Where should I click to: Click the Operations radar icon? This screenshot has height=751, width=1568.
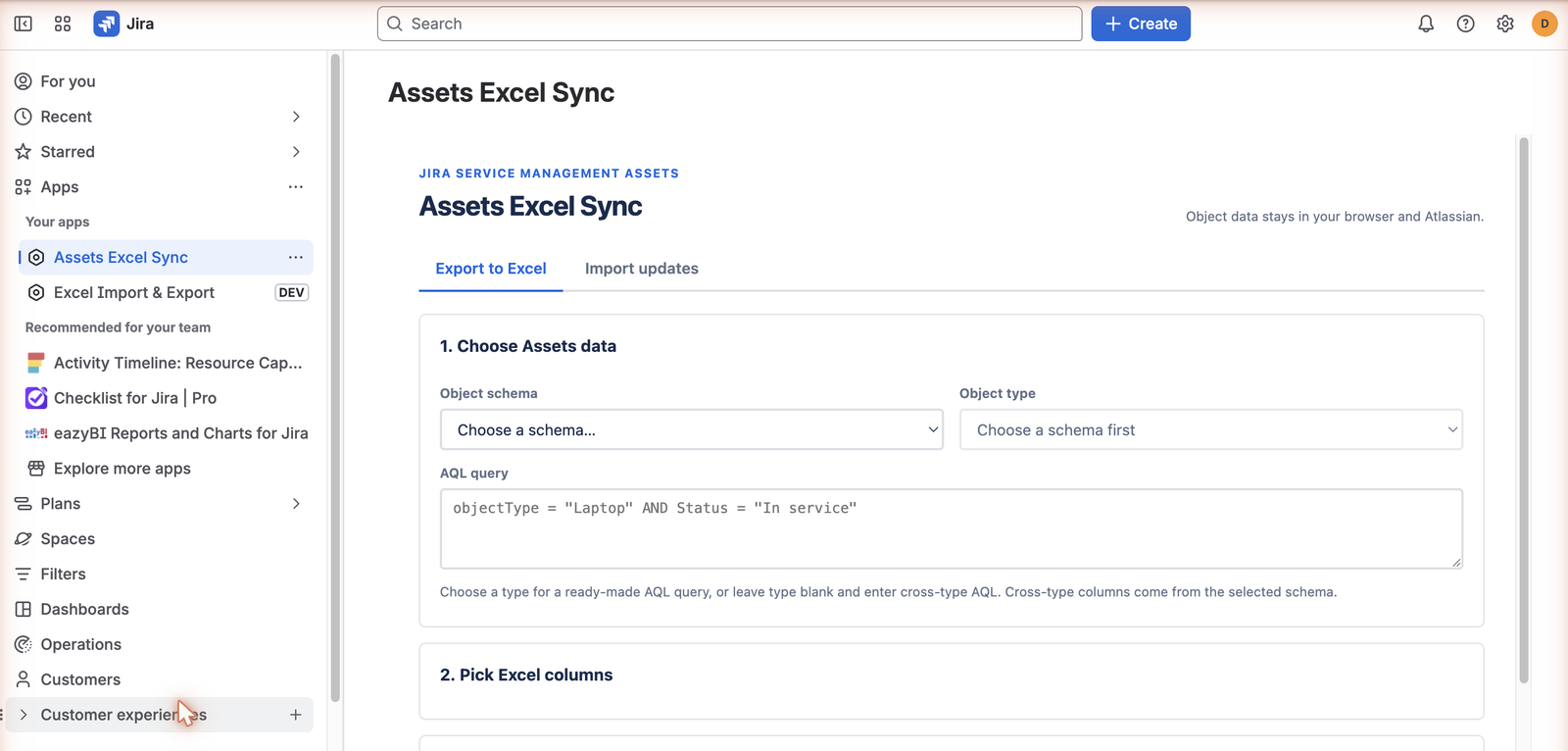[24, 644]
